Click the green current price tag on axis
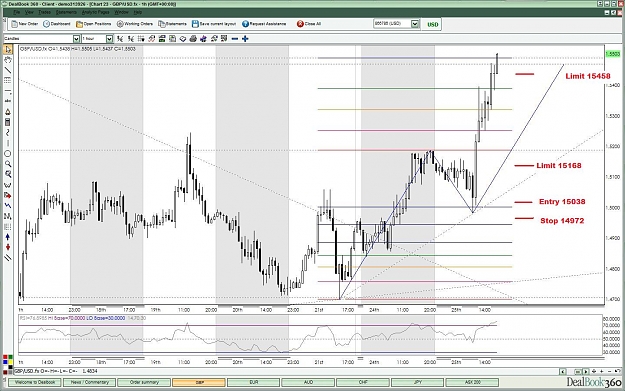 pyautogui.click(x=612, y=54)
